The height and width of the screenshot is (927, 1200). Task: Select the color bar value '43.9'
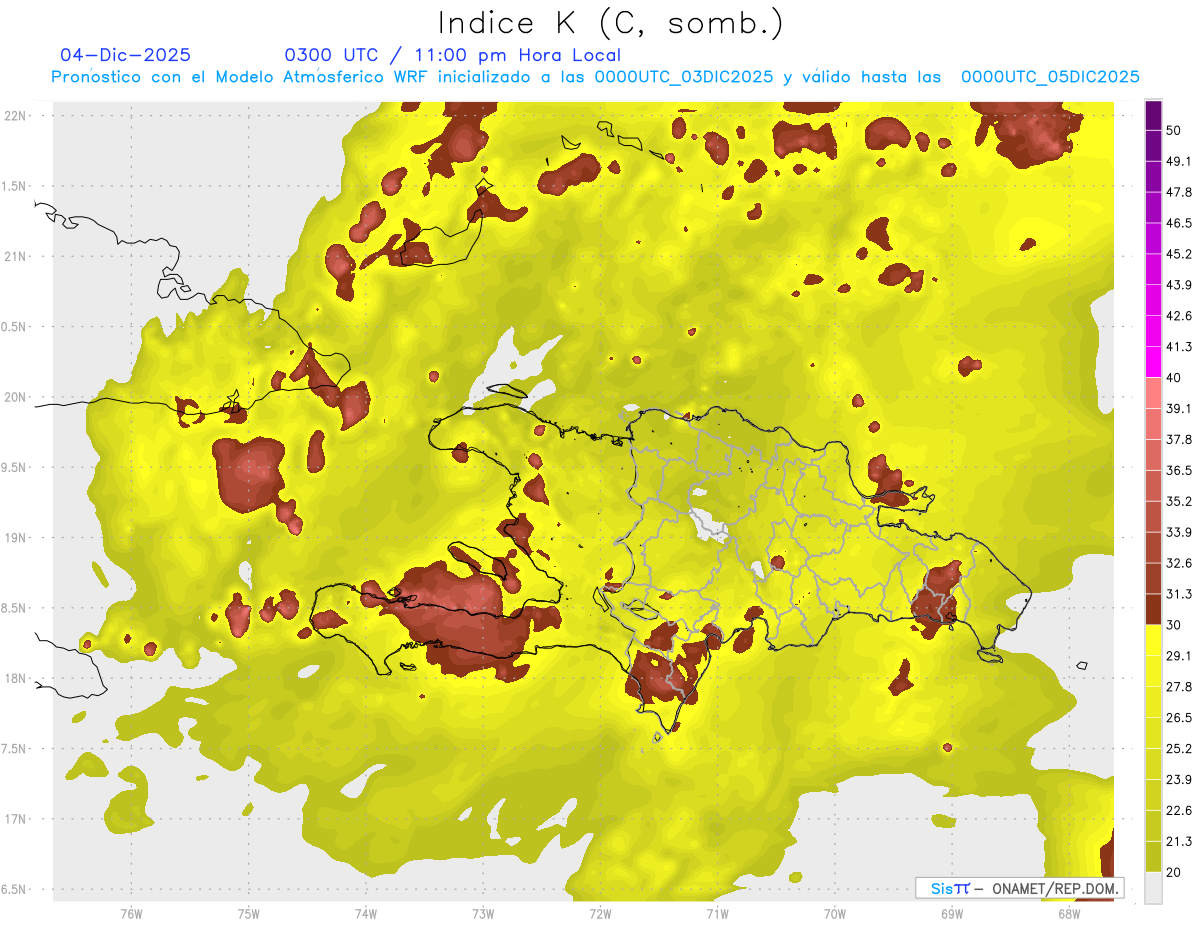tap(1178, 285)
